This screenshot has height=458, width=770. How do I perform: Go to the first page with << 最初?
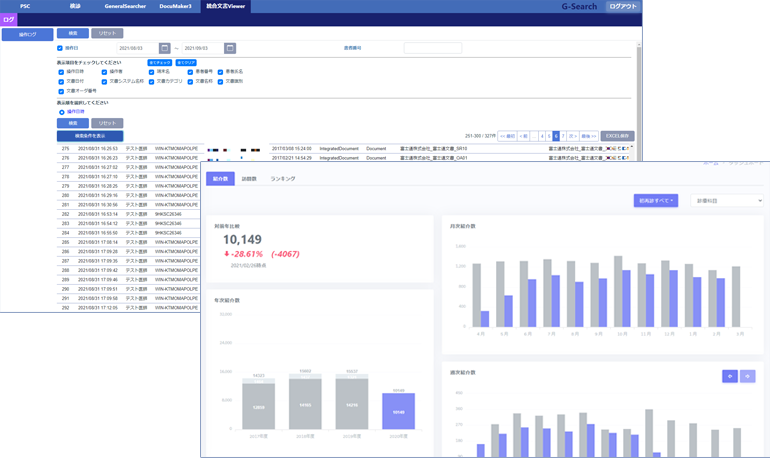(507, 136)
